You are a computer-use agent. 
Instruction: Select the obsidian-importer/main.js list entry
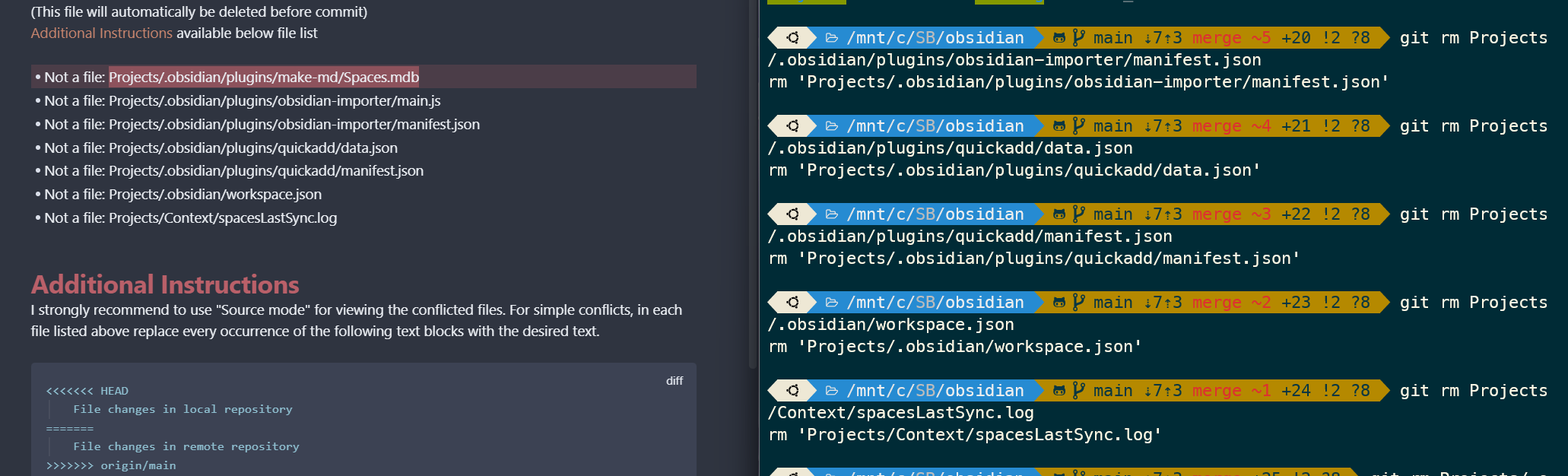[275, 101]
